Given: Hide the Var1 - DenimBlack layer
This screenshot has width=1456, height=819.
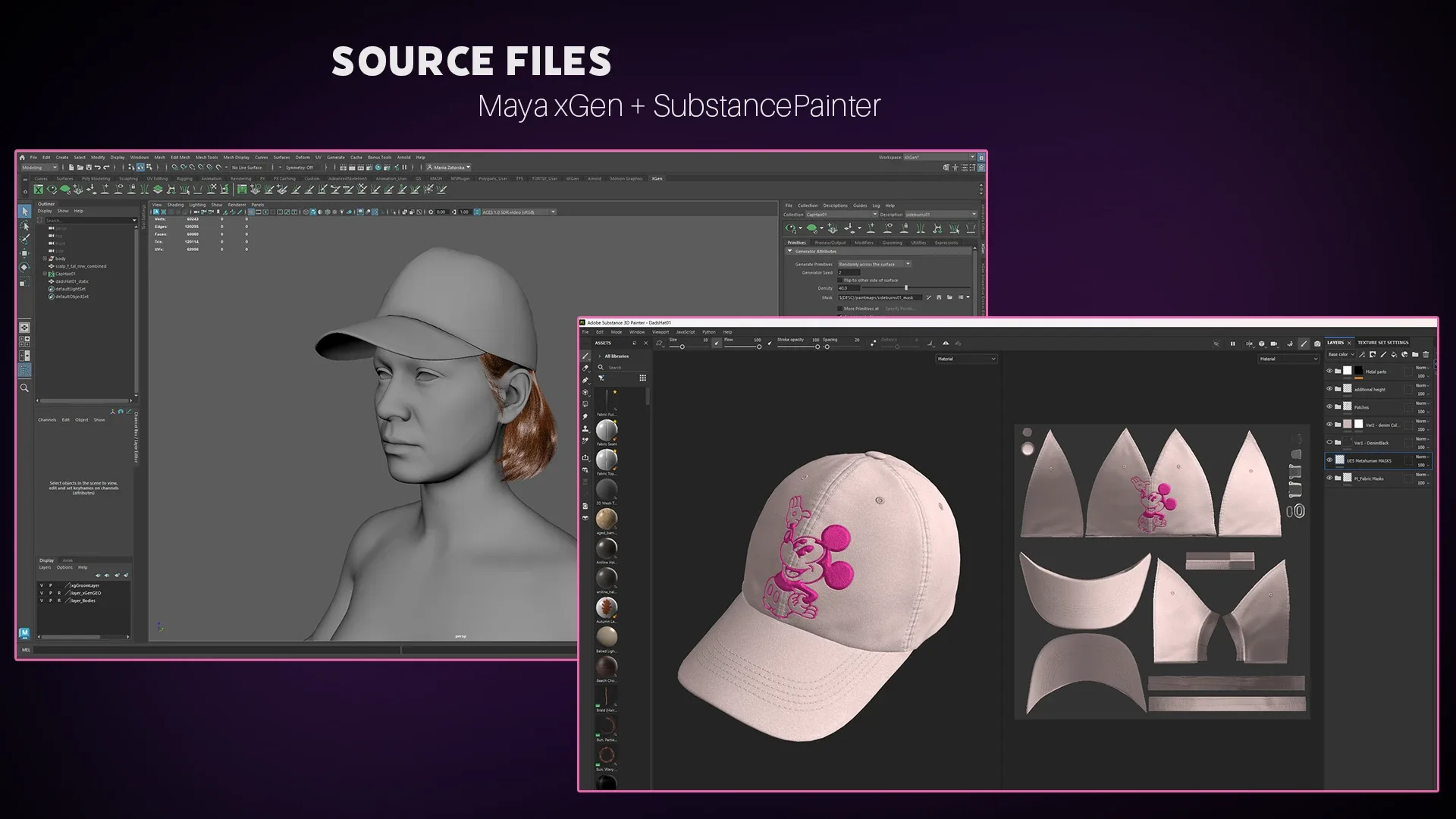Looking at the screenshot, I should coord(1329,443).
